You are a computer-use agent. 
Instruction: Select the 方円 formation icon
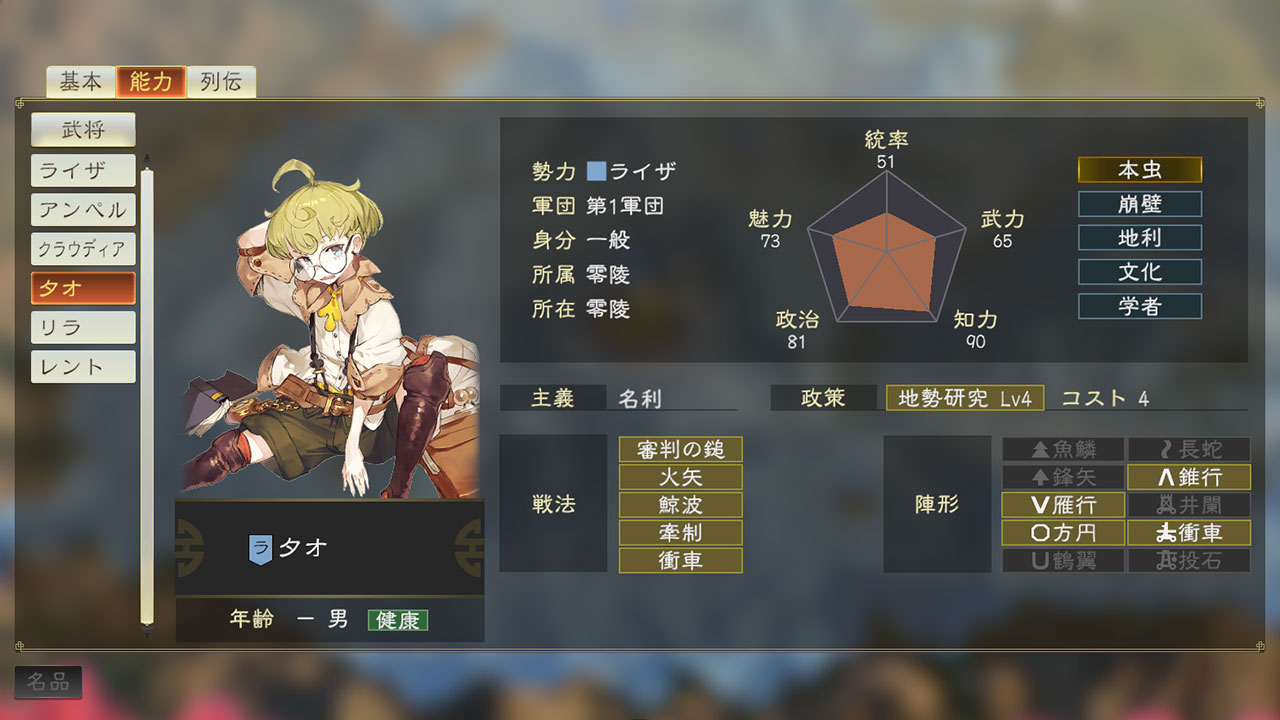[x=1062, y=533]
